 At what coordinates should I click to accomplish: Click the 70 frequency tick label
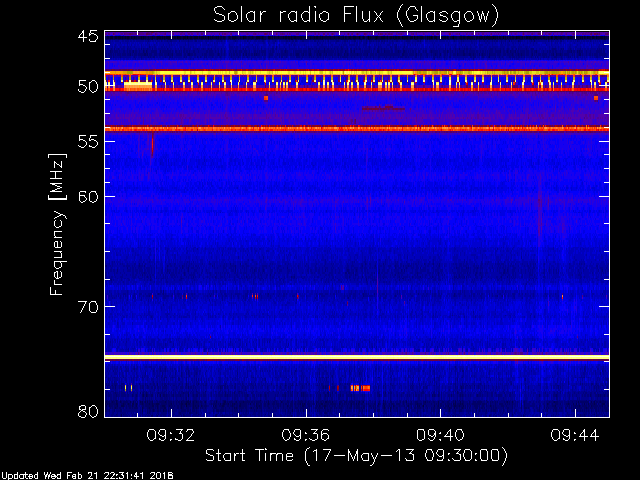tap(88, 307)
